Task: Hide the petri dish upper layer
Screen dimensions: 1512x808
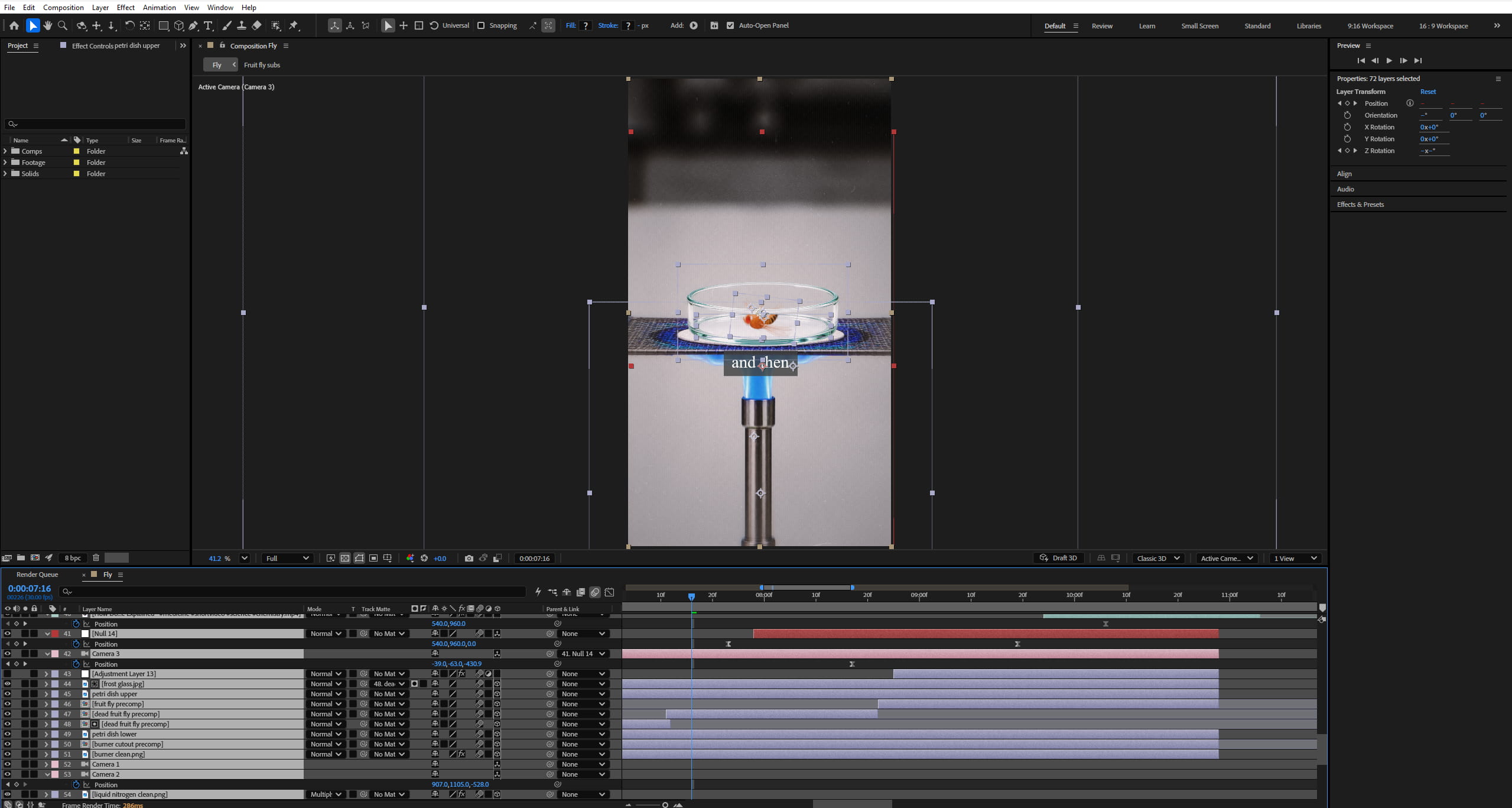Action: 7,694
